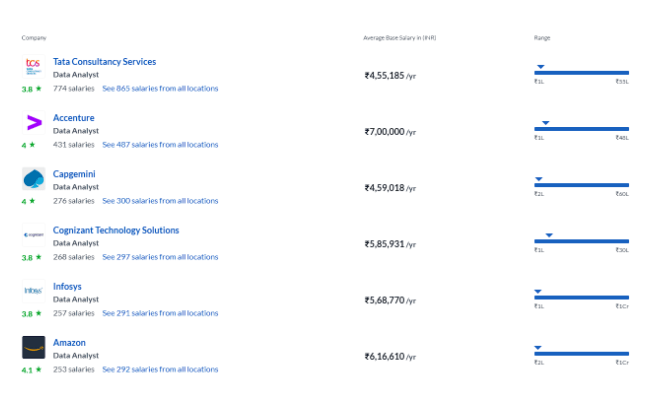See 865 salaries from all locations

[x=160, y=88]
